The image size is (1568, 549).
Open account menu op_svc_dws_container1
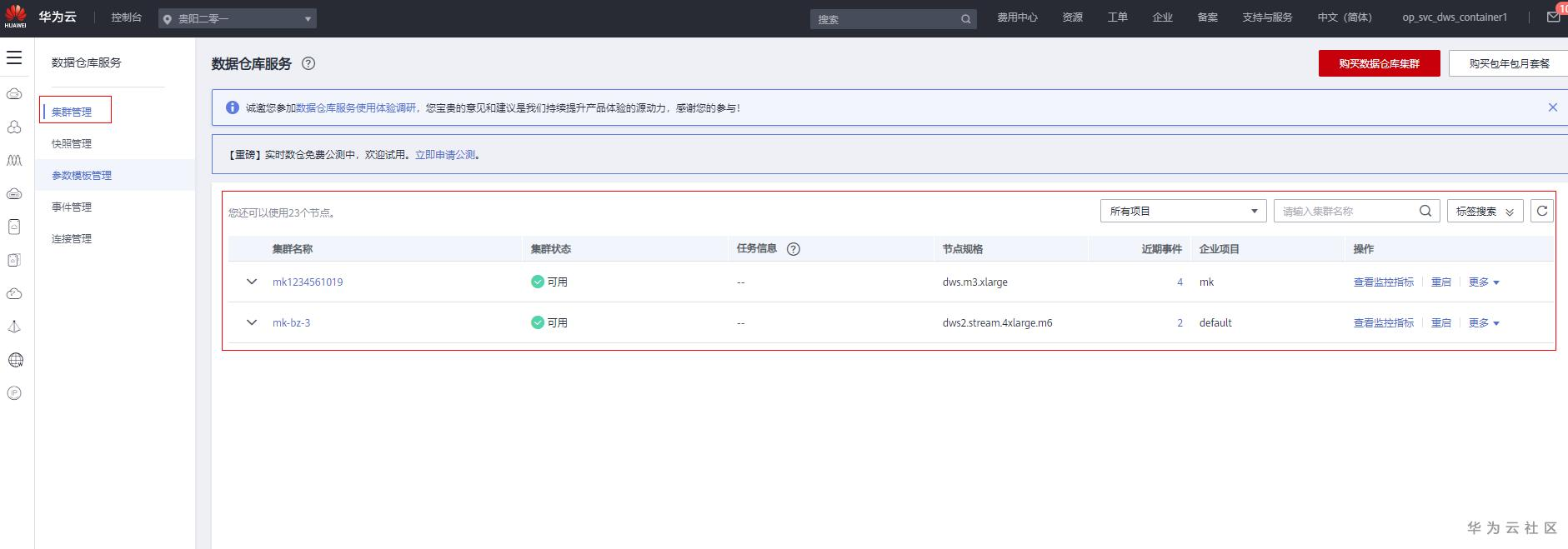1455,17
